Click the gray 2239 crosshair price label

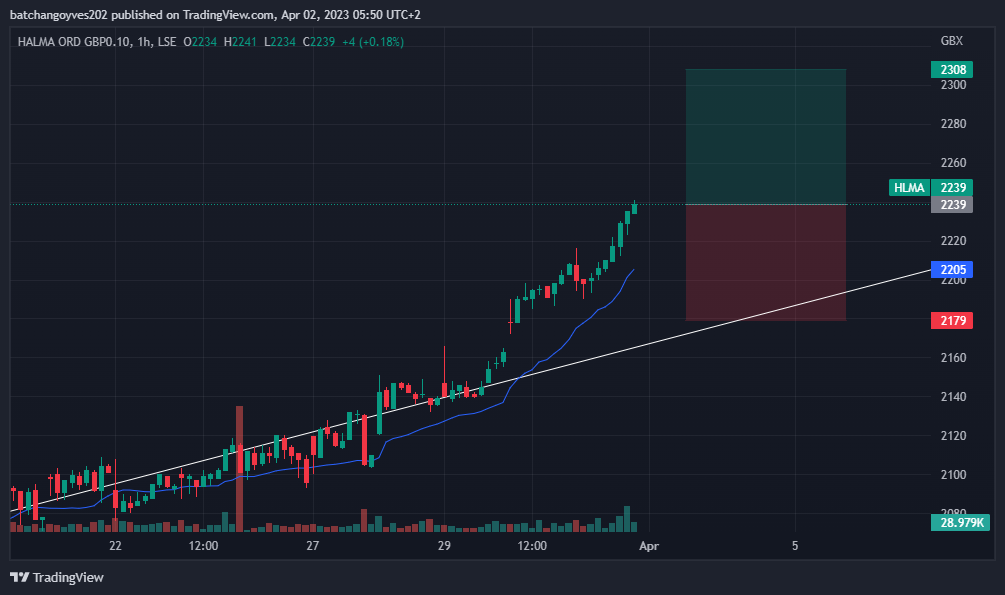tap(952, 205)
